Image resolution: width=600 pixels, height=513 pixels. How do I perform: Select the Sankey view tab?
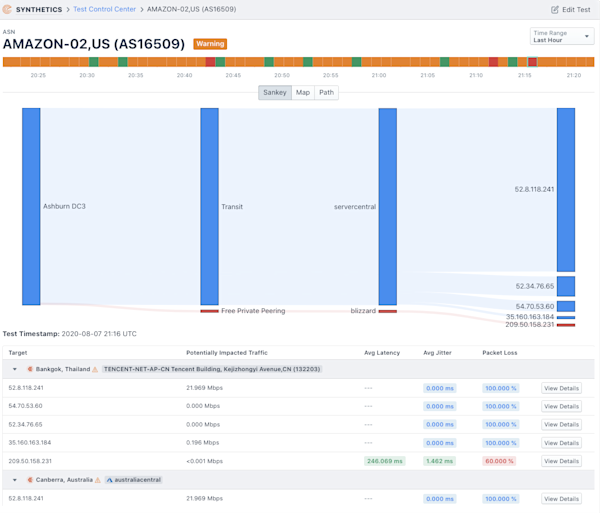point(275,93)
